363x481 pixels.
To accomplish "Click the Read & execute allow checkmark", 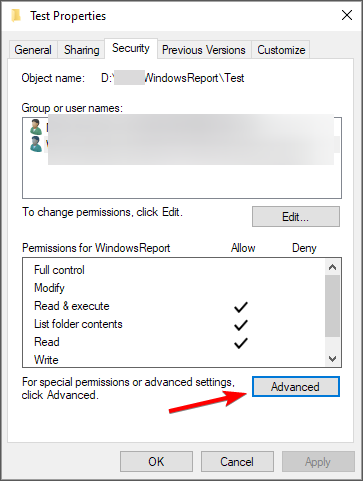I will pyautogui.click(x=240, y=307).
